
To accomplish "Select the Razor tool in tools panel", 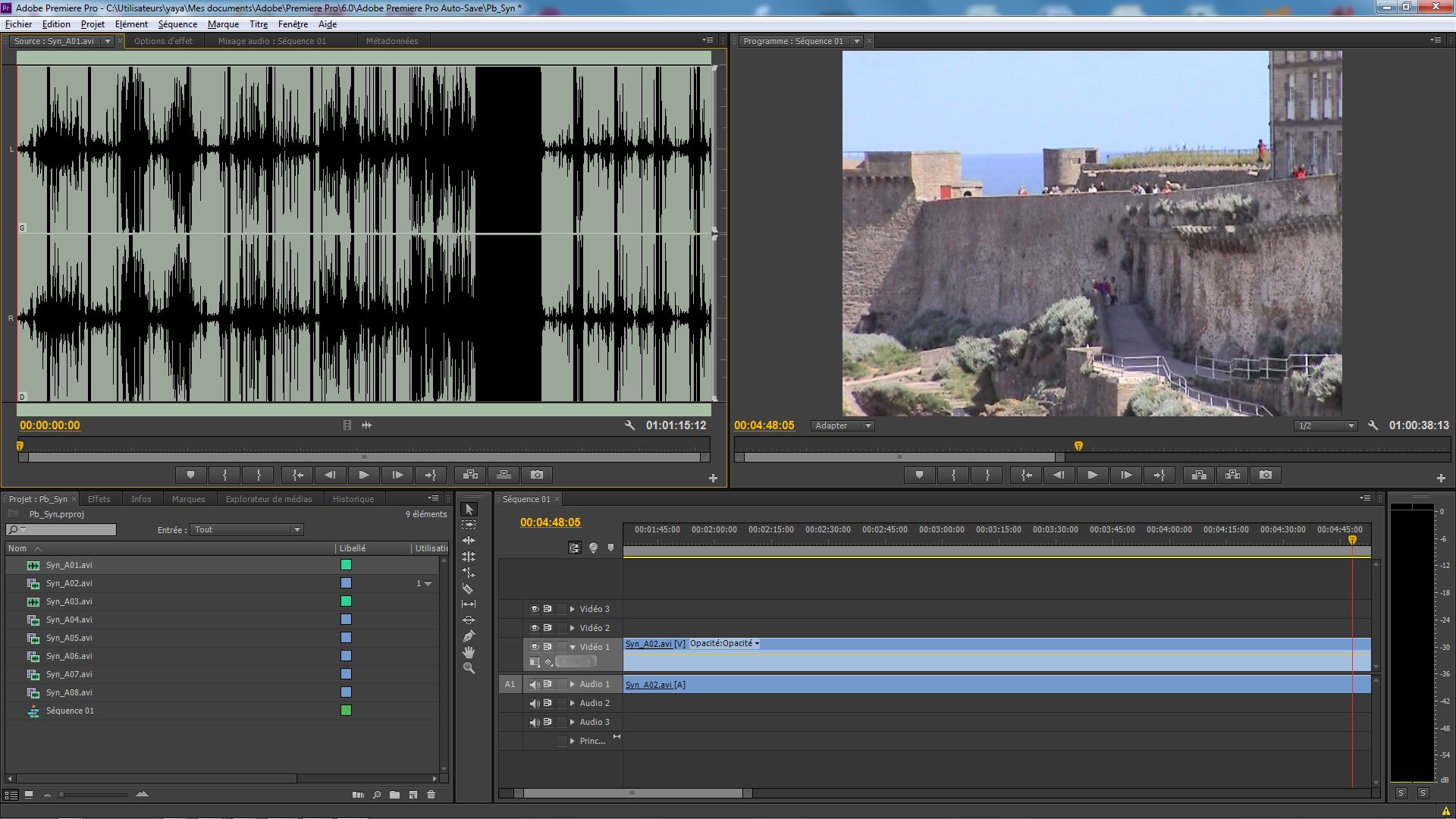I will (x=468, y=588).
